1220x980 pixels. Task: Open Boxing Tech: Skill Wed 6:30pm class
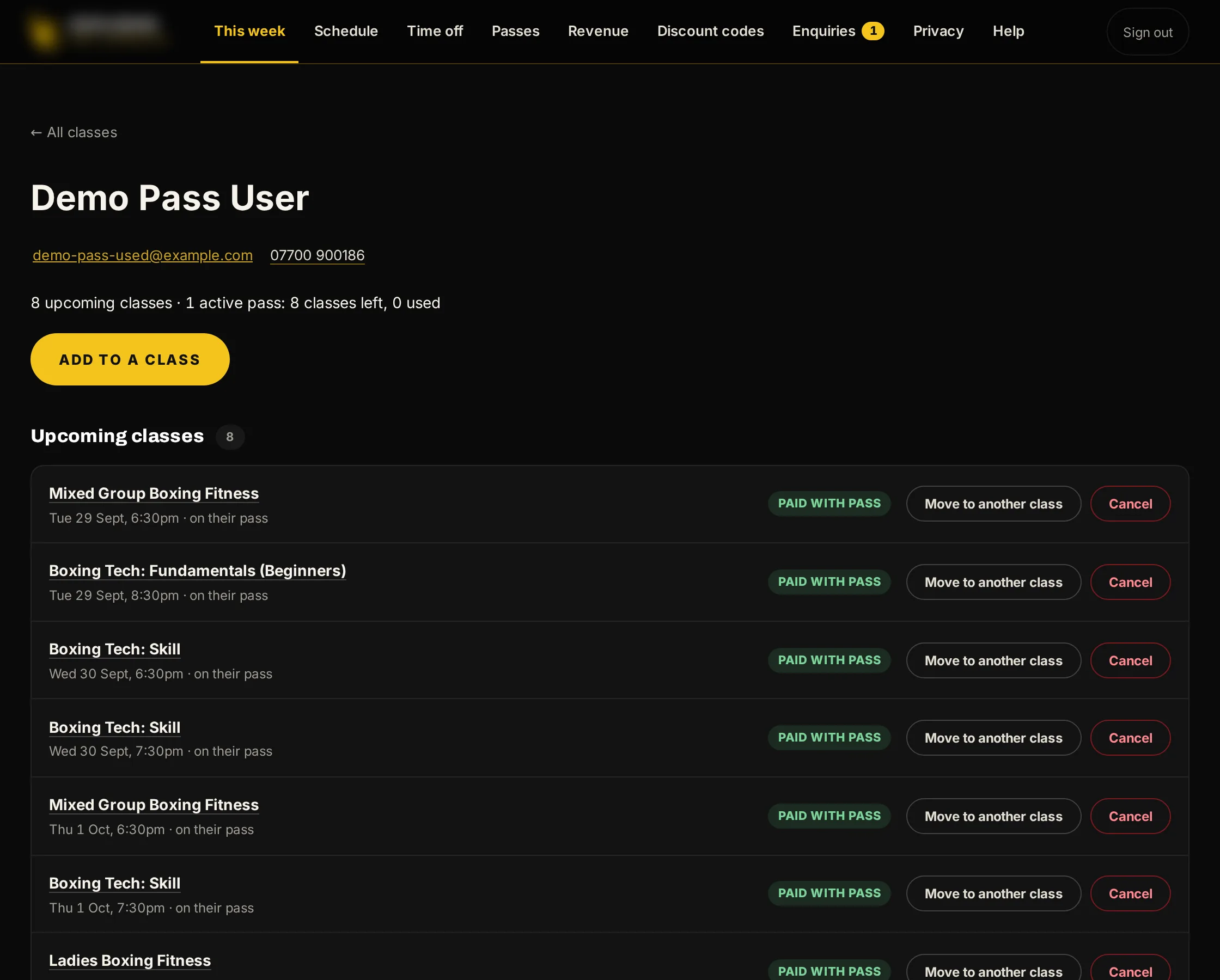tap(114, 649)
